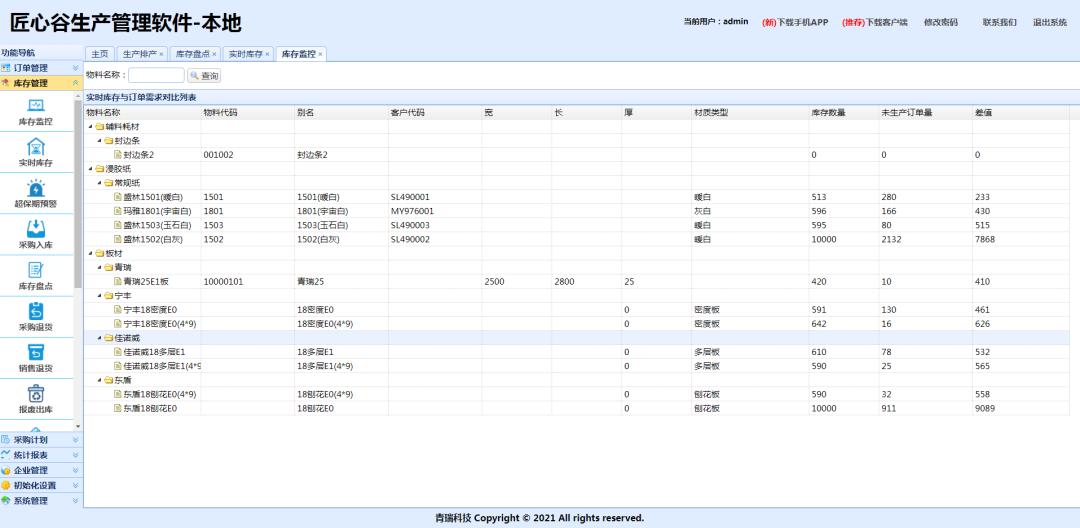Select 佳诺威18多层E1 row name

pos(154,352)
